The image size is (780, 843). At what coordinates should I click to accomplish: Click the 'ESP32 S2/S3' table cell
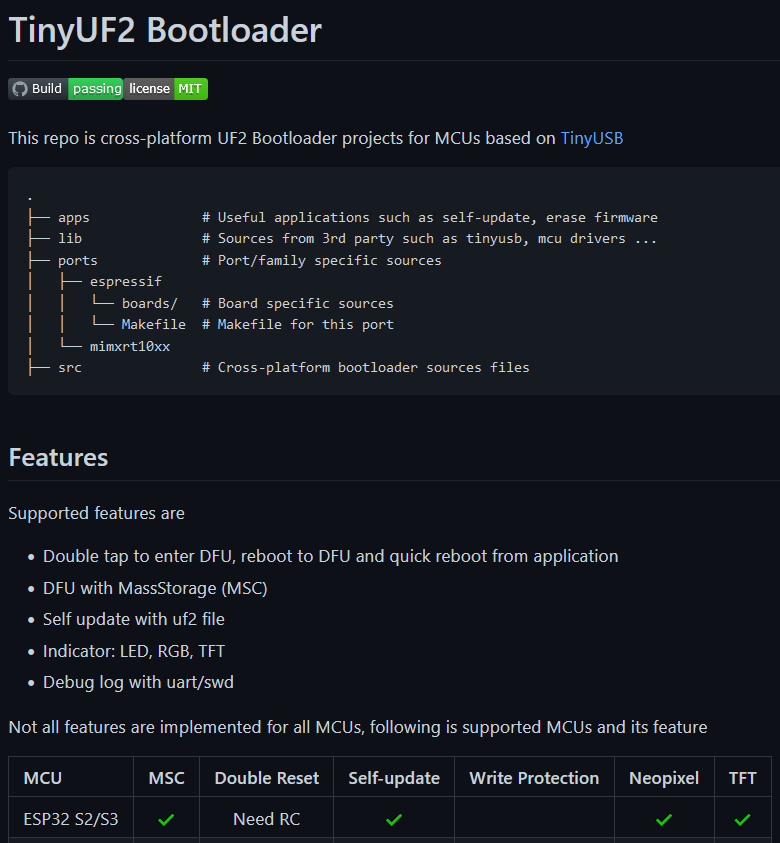[x=70, y=819]
